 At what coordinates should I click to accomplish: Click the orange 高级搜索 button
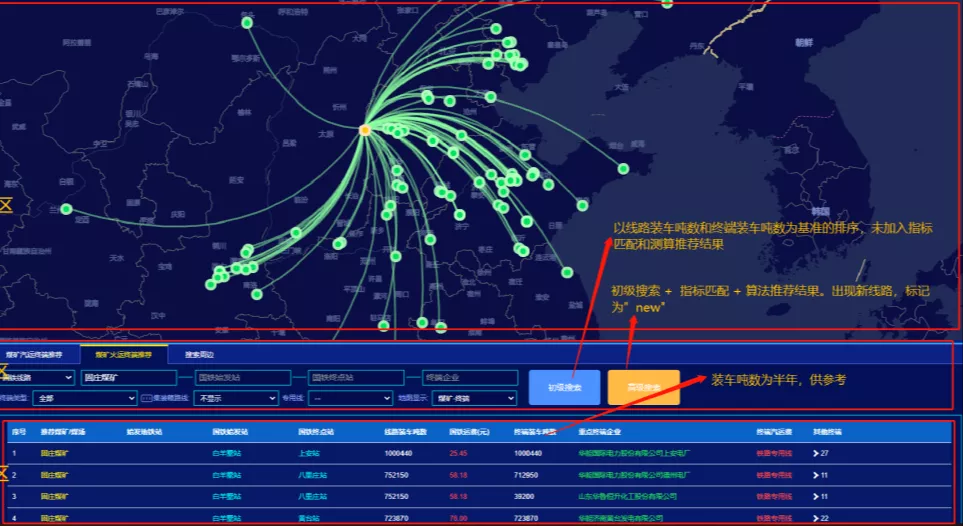click(x=644, y=387)
